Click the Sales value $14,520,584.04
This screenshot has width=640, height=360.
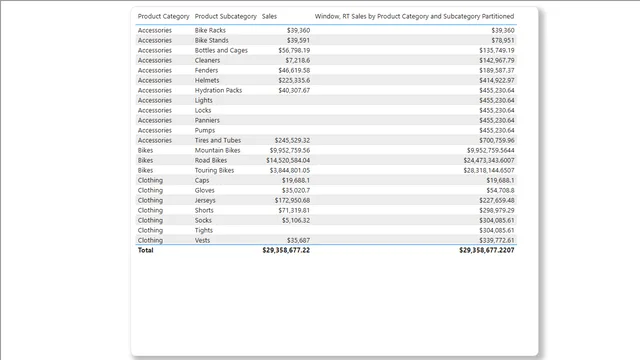coord(288,160)
